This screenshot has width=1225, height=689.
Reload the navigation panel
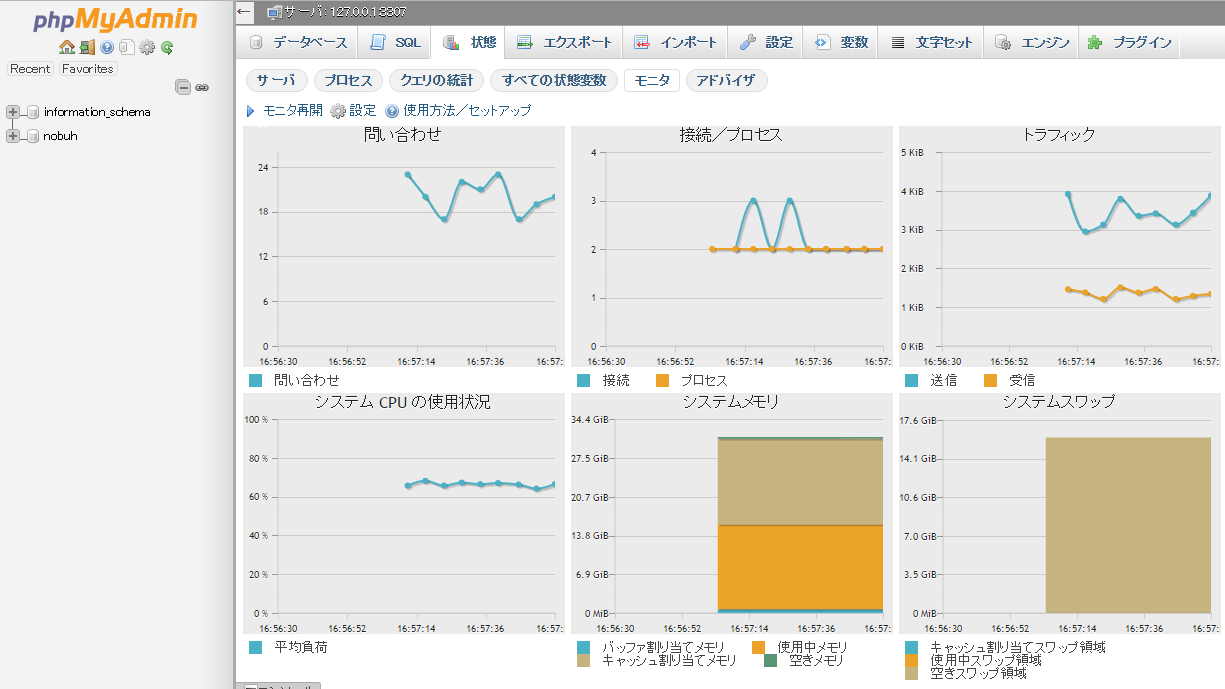tap(167, 47)
